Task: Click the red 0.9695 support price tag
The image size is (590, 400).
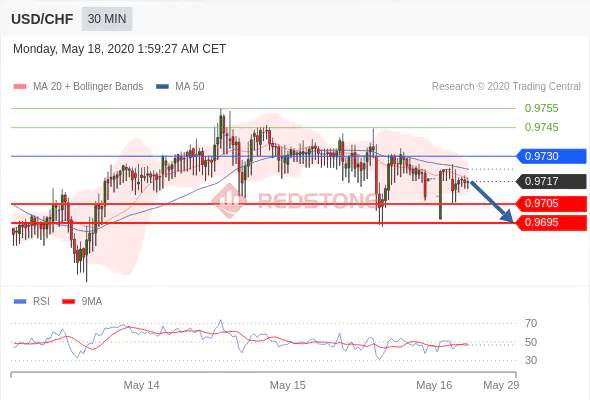Action: click(x=551, y=222)
